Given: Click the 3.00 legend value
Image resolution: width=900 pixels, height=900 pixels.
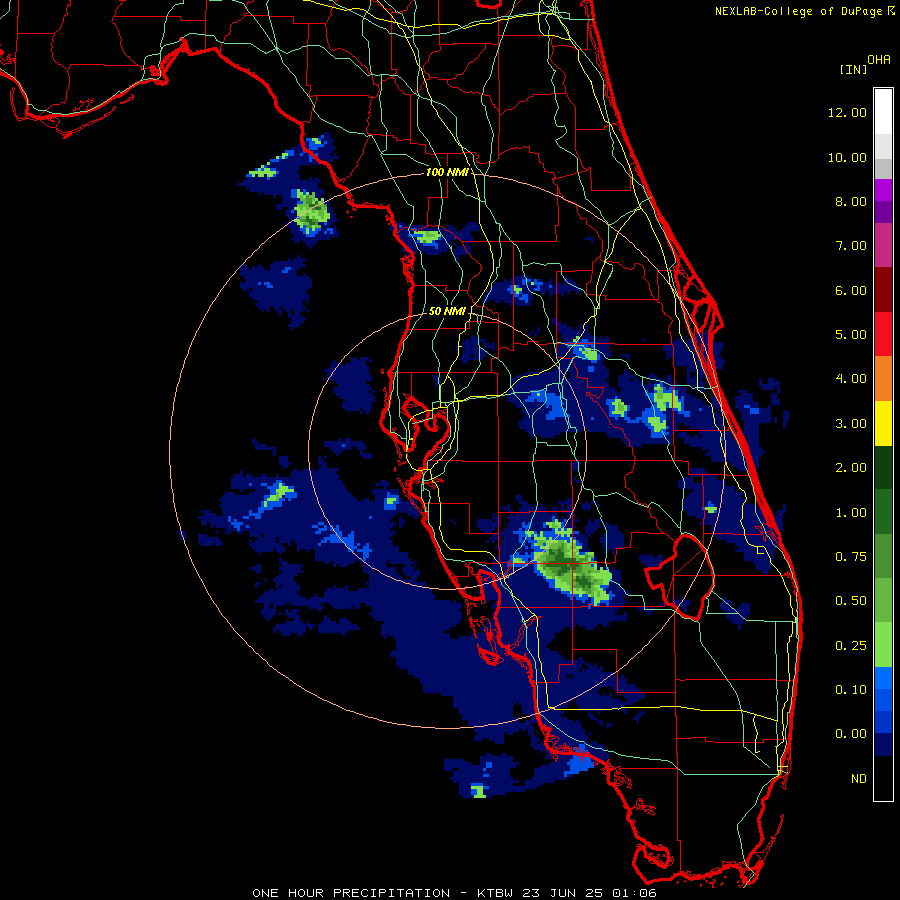Looking at the screenshot, I should 851,424.
